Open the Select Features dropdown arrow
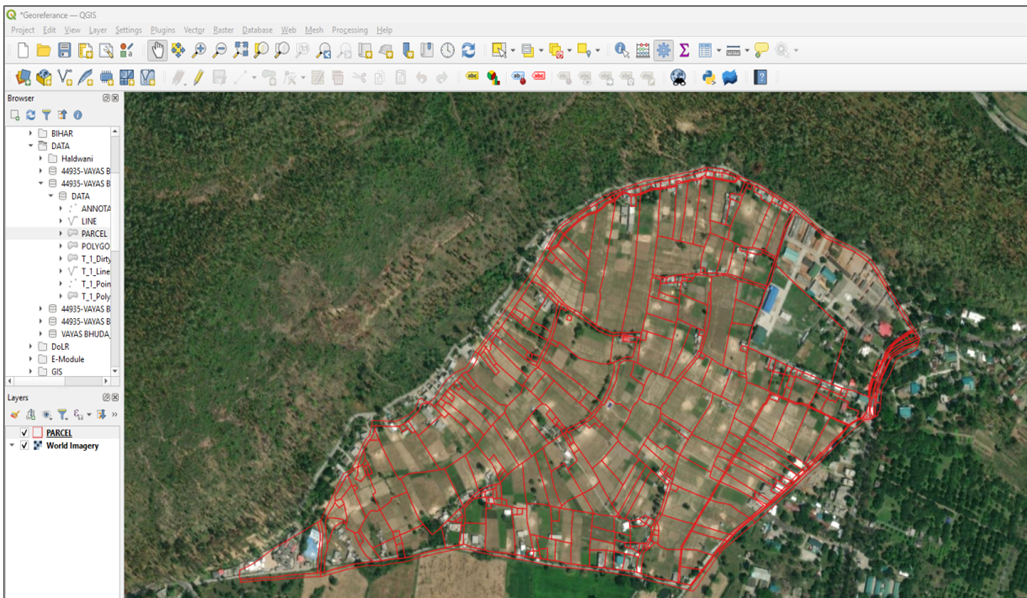Viewport: 1027px width, 598px height. coord(513,50)
